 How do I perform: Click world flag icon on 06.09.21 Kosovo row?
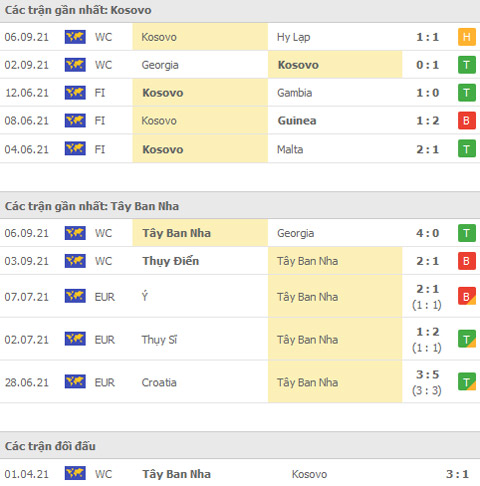click(x=75, y=37)
